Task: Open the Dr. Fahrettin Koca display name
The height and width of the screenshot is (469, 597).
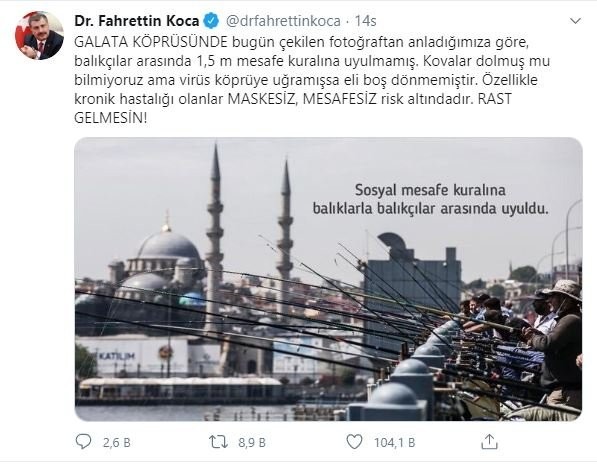Action: (x=137, y=21)
